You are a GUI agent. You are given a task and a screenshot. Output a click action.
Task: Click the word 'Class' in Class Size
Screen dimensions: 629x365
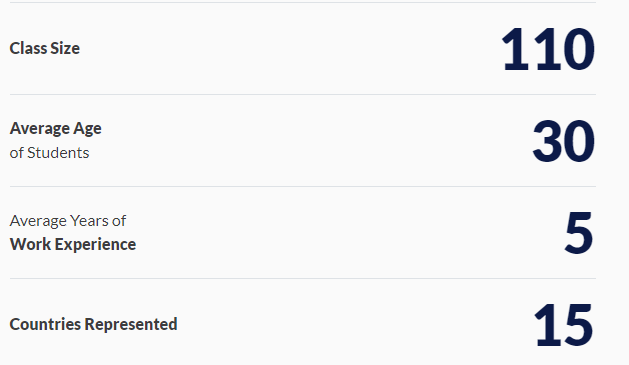27,49
